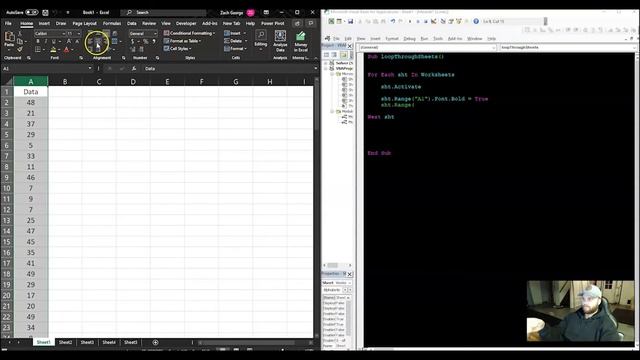Click the Accounting dollar format icon
The height and width of the screenshot is (360, 640).
tap(132, 41)
